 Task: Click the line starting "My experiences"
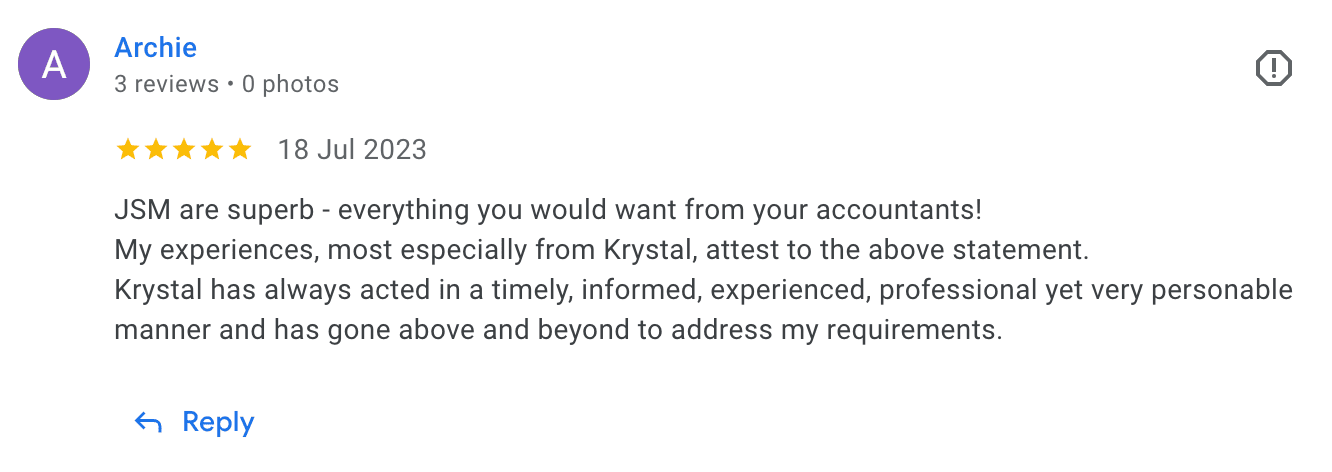point(600,250)
